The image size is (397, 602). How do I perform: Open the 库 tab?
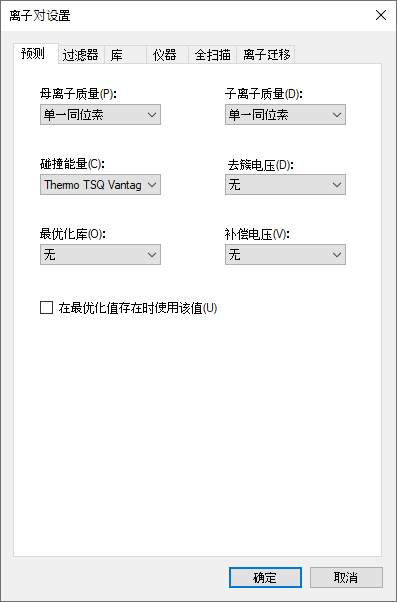click(x=125, y=55)
